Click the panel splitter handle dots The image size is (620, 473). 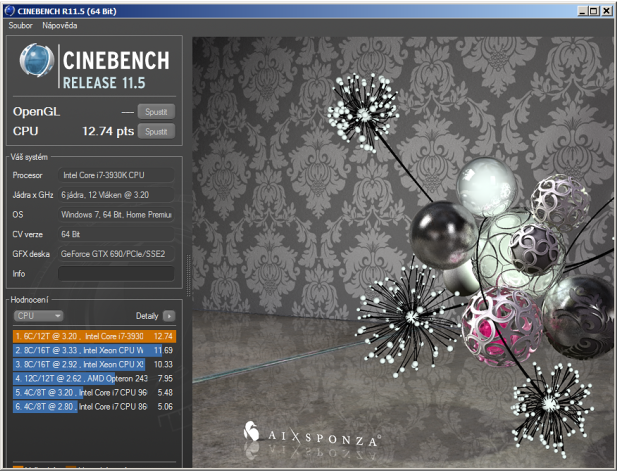coord(188,276)
